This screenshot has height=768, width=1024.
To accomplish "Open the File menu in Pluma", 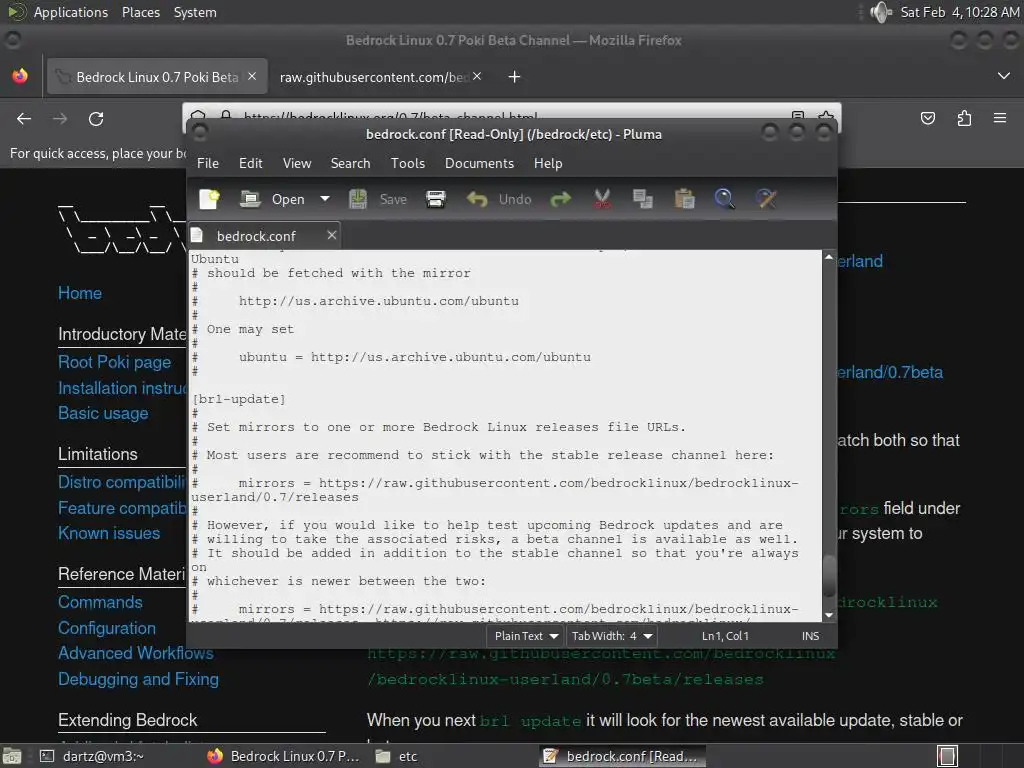I will pos(208,163).
